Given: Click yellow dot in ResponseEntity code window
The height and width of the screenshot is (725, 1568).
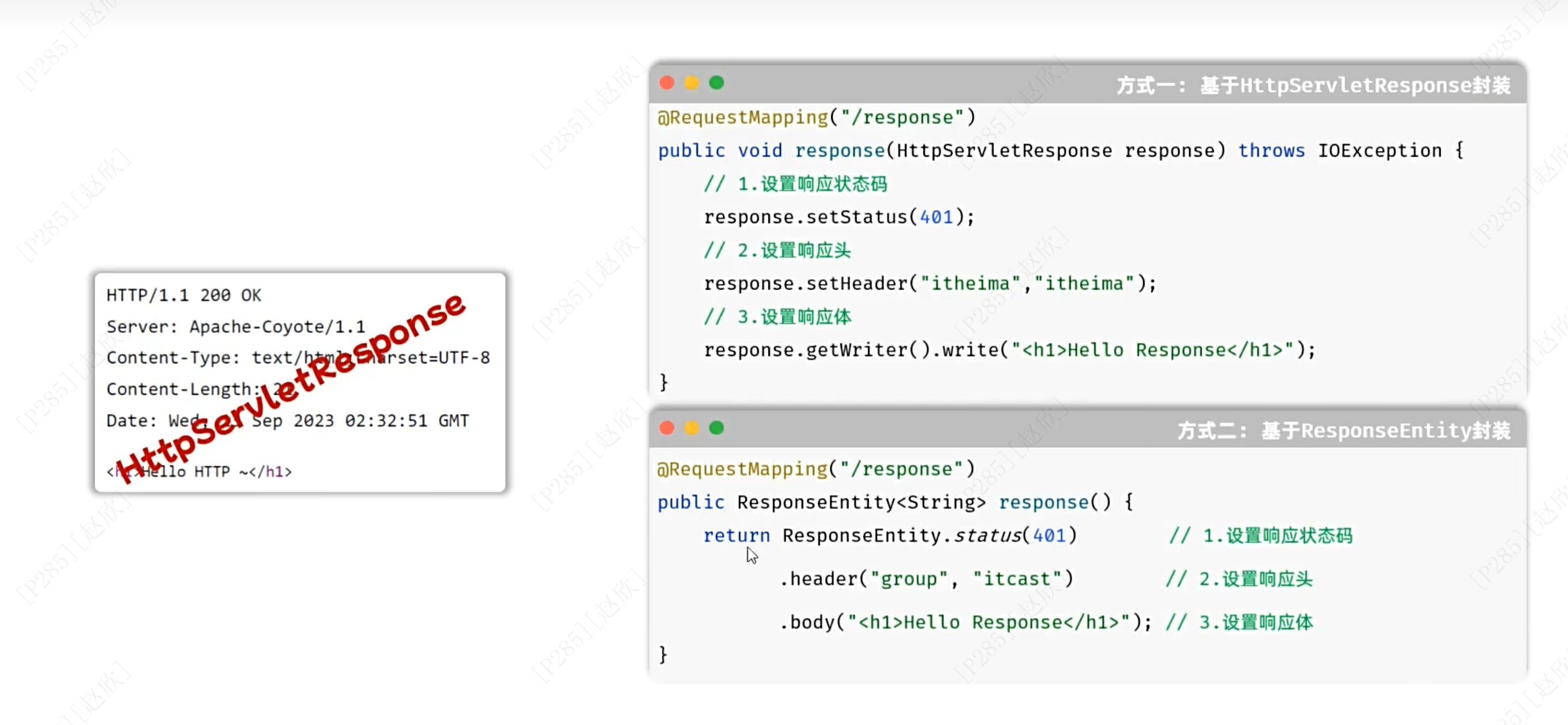Looking at the screenshot, I should (x=692, y=429).
